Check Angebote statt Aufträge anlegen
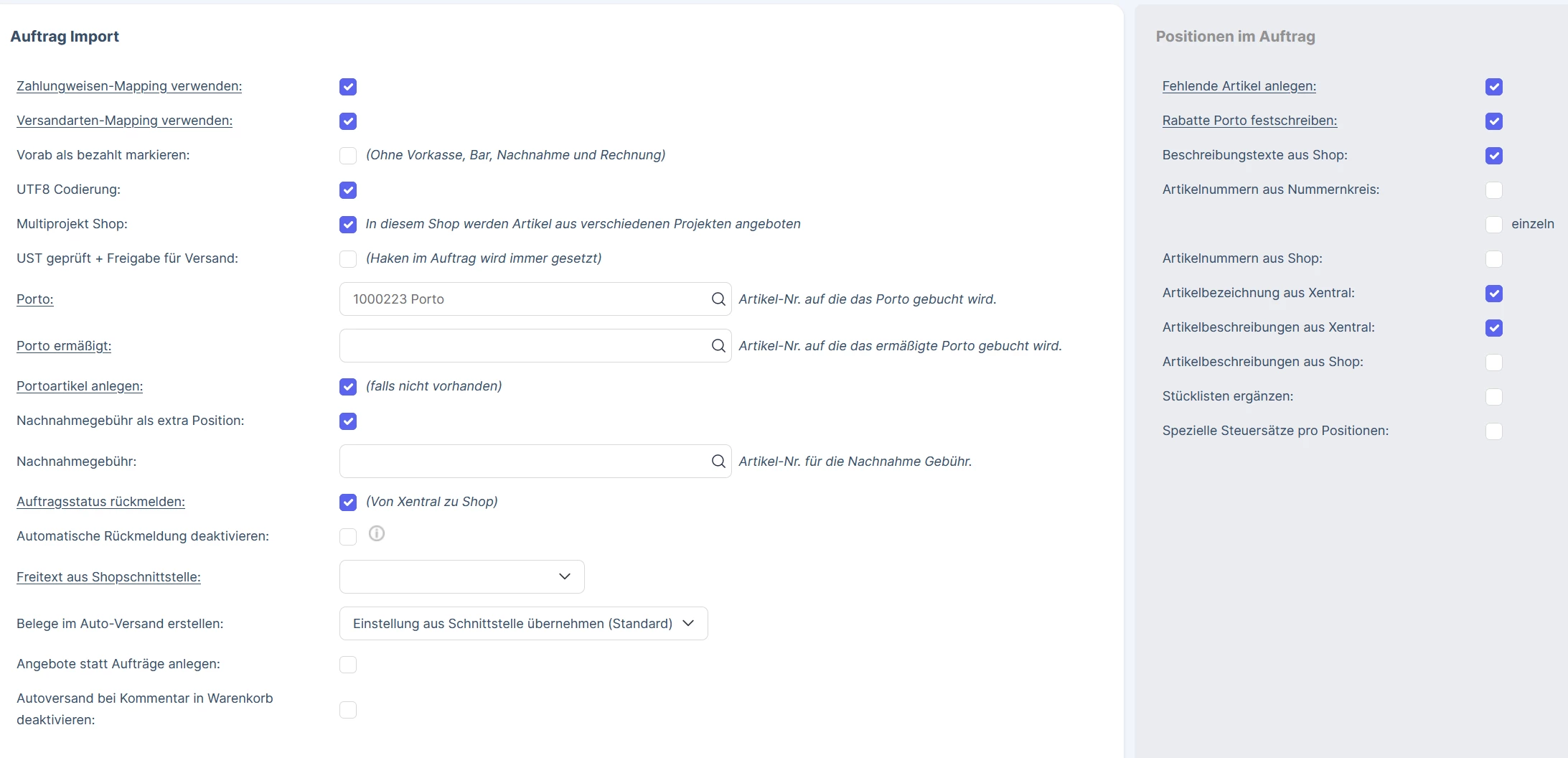Viewport: 1568px width, 758px height. pyautogui.click(x=348, y=665)
